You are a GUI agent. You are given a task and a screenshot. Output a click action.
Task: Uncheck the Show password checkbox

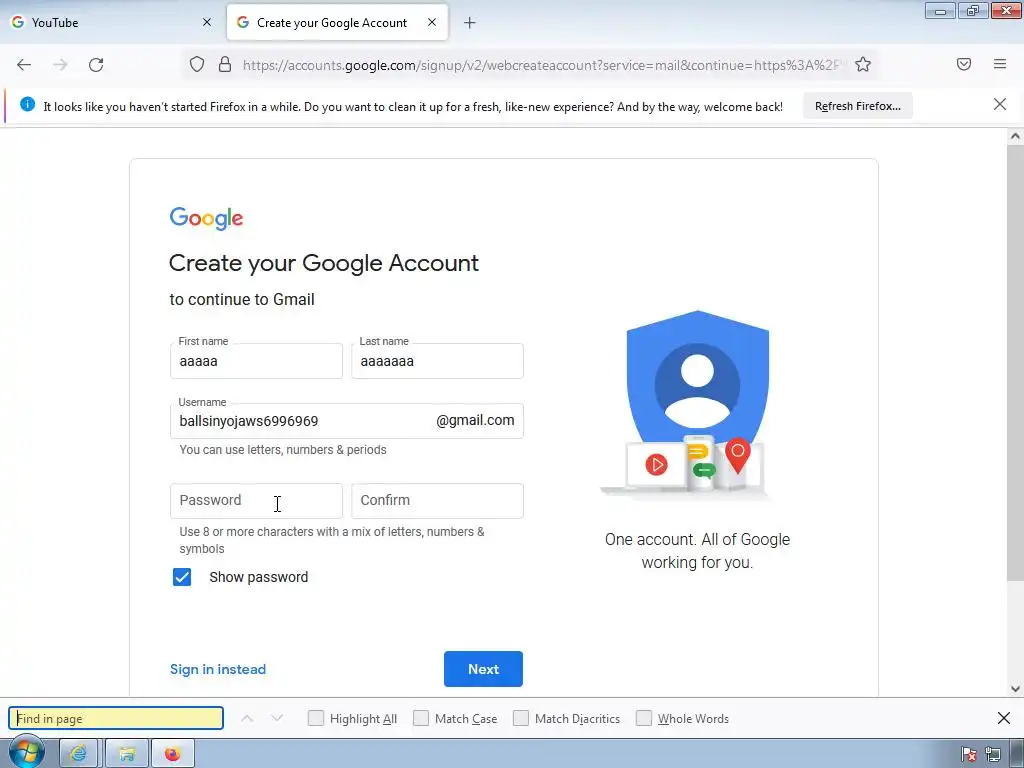[182, 577]
